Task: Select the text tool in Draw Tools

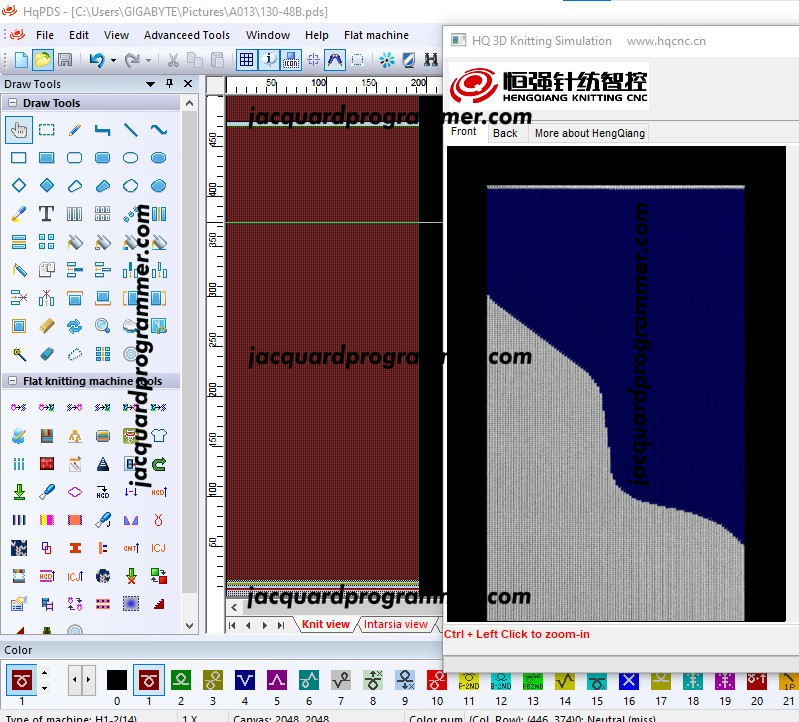Action: pyautogui.click(x=46, y=213)
